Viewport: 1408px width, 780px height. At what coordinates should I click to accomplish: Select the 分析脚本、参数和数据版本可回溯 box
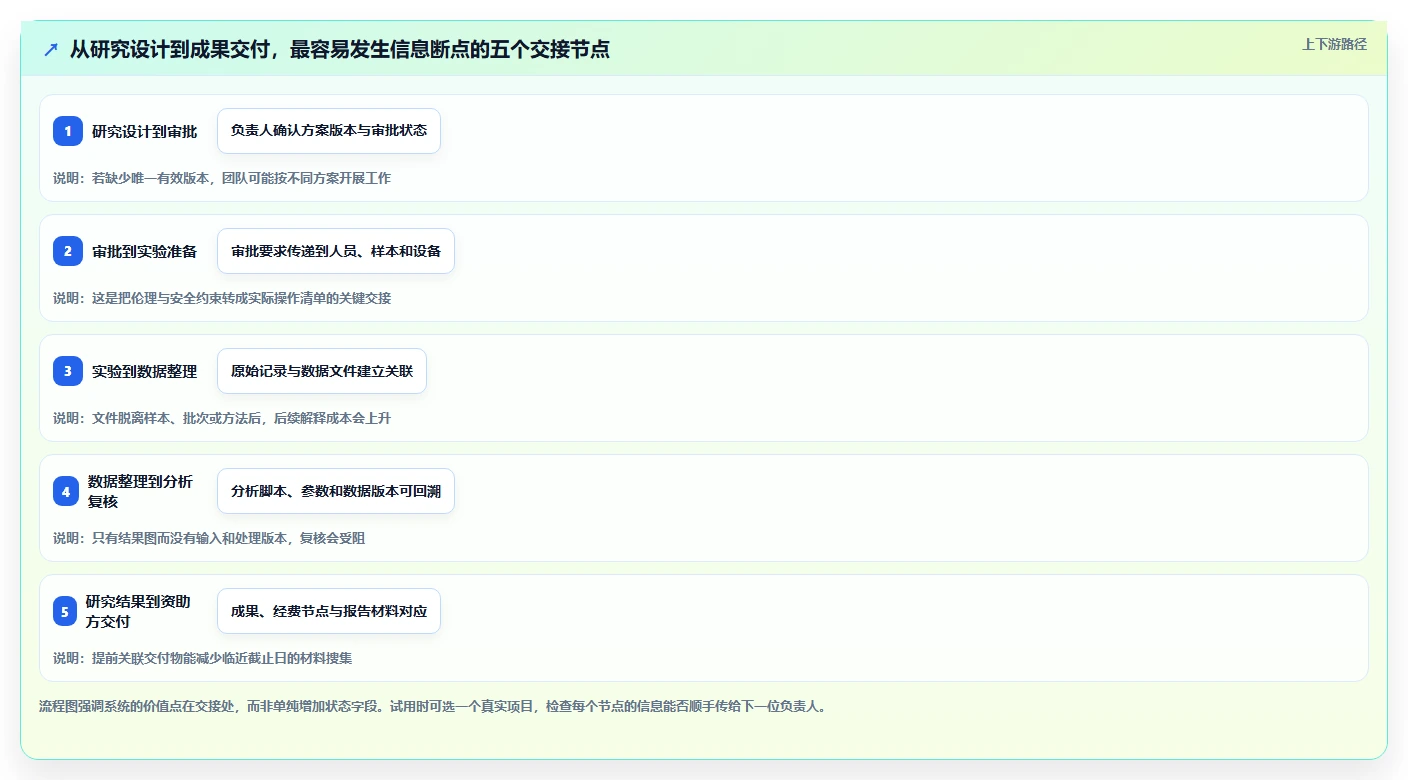pyautogui.click(x=336, y=491)
